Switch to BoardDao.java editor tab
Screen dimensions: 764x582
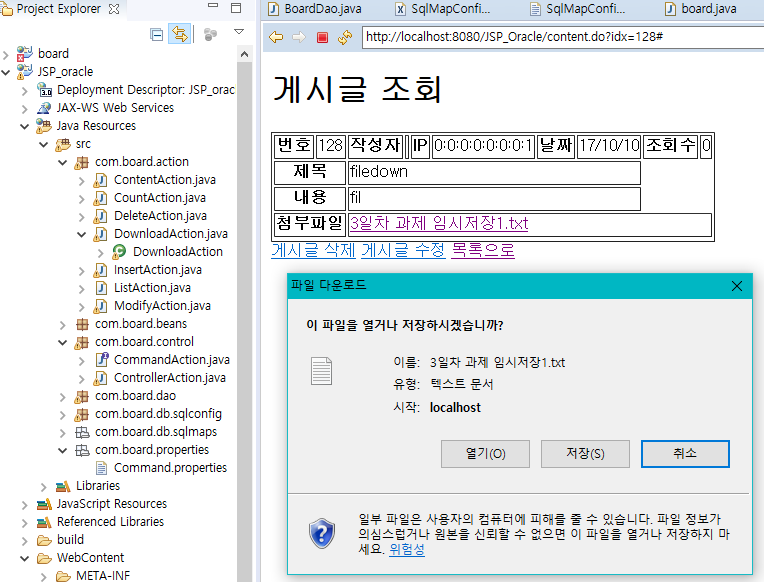coord(315,9)
